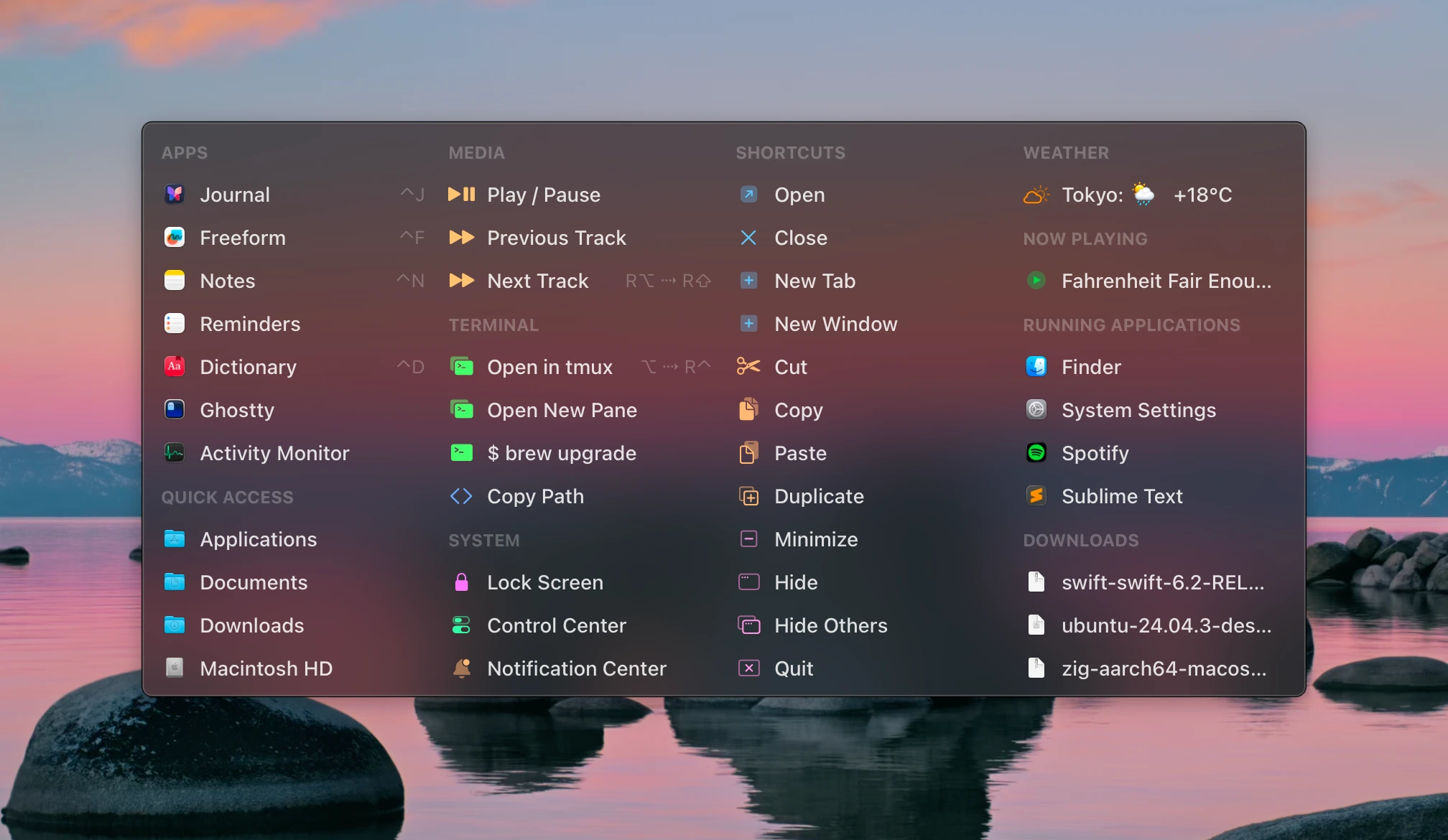1448x840 pixels.
Task: Open the Dictionary app
Action: coord(248,367)
